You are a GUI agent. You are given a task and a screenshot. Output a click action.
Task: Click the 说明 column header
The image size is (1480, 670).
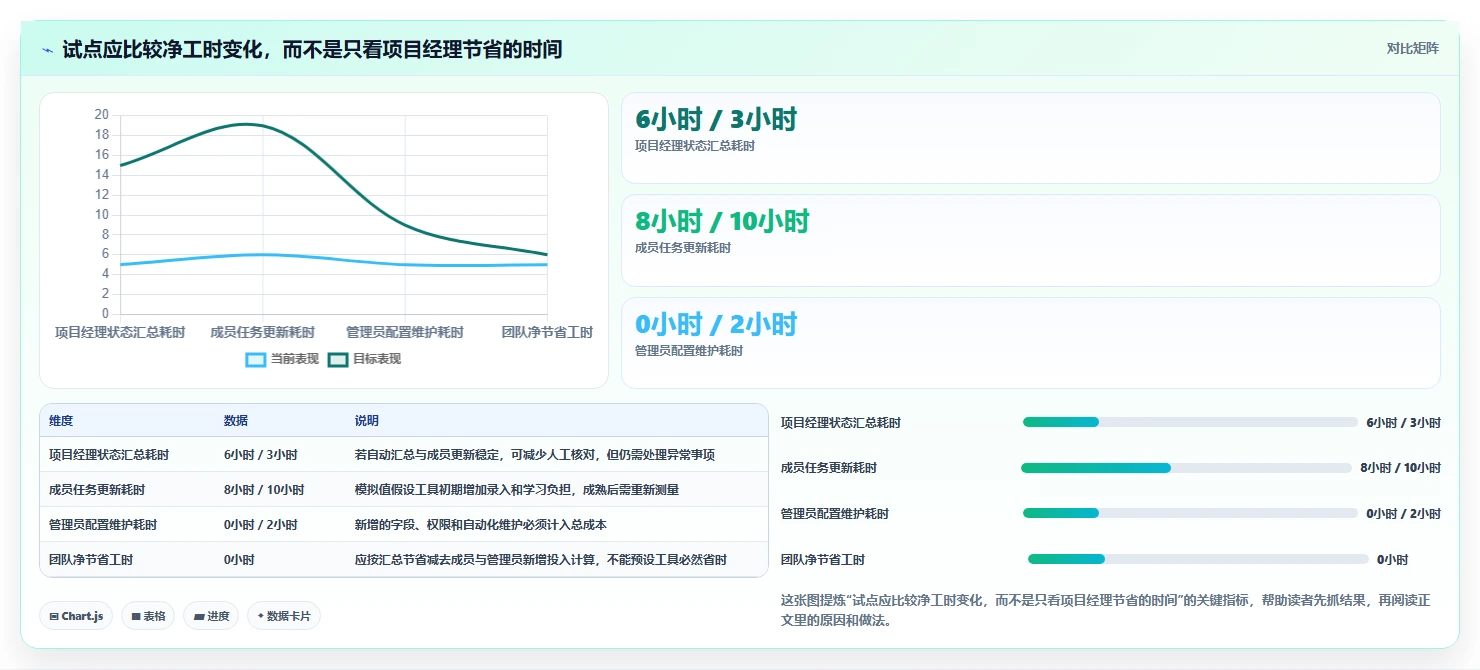(x=367, y=421)
